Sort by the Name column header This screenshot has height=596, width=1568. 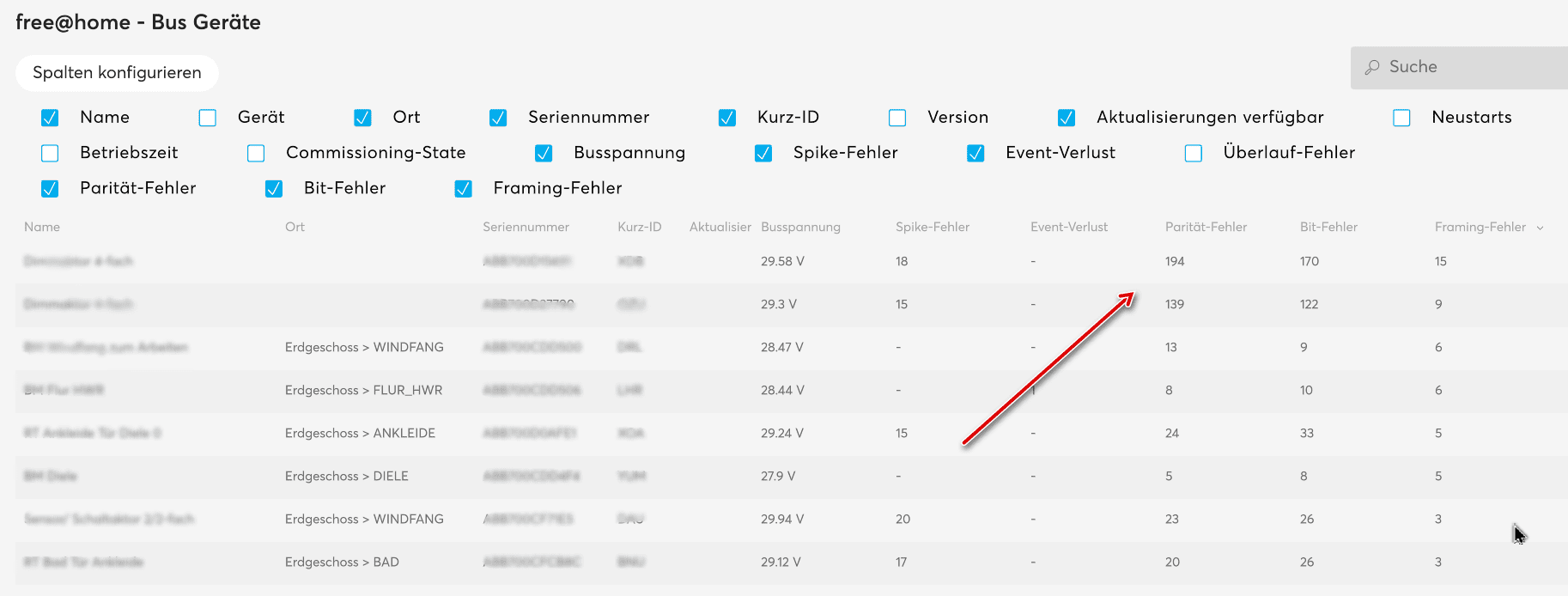pos(42,227)
